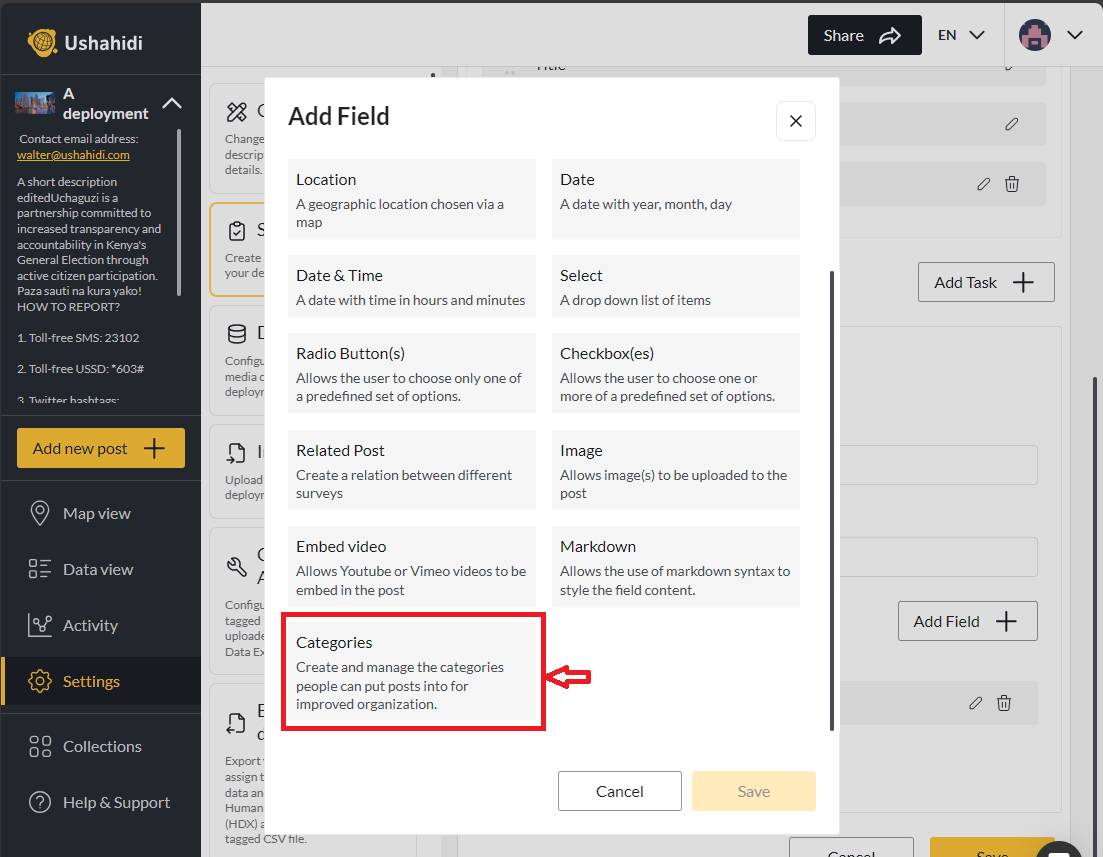Open the Activity section
The image size is (1103, 857).
click(x=90, y=625)
